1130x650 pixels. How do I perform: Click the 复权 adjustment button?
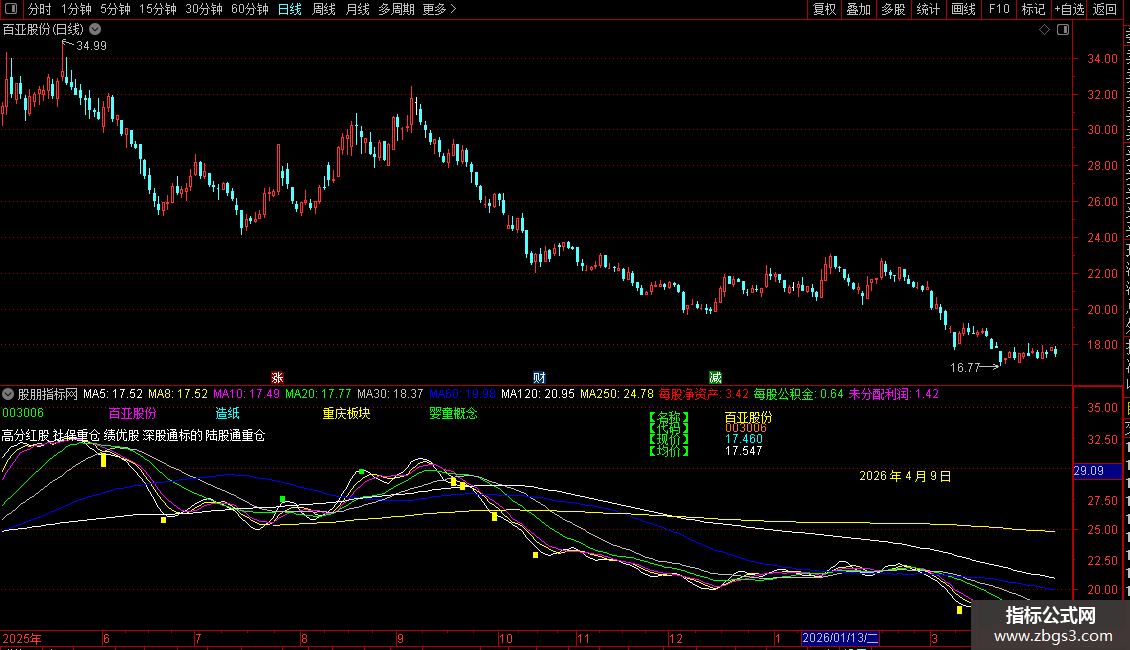point(824,9)
